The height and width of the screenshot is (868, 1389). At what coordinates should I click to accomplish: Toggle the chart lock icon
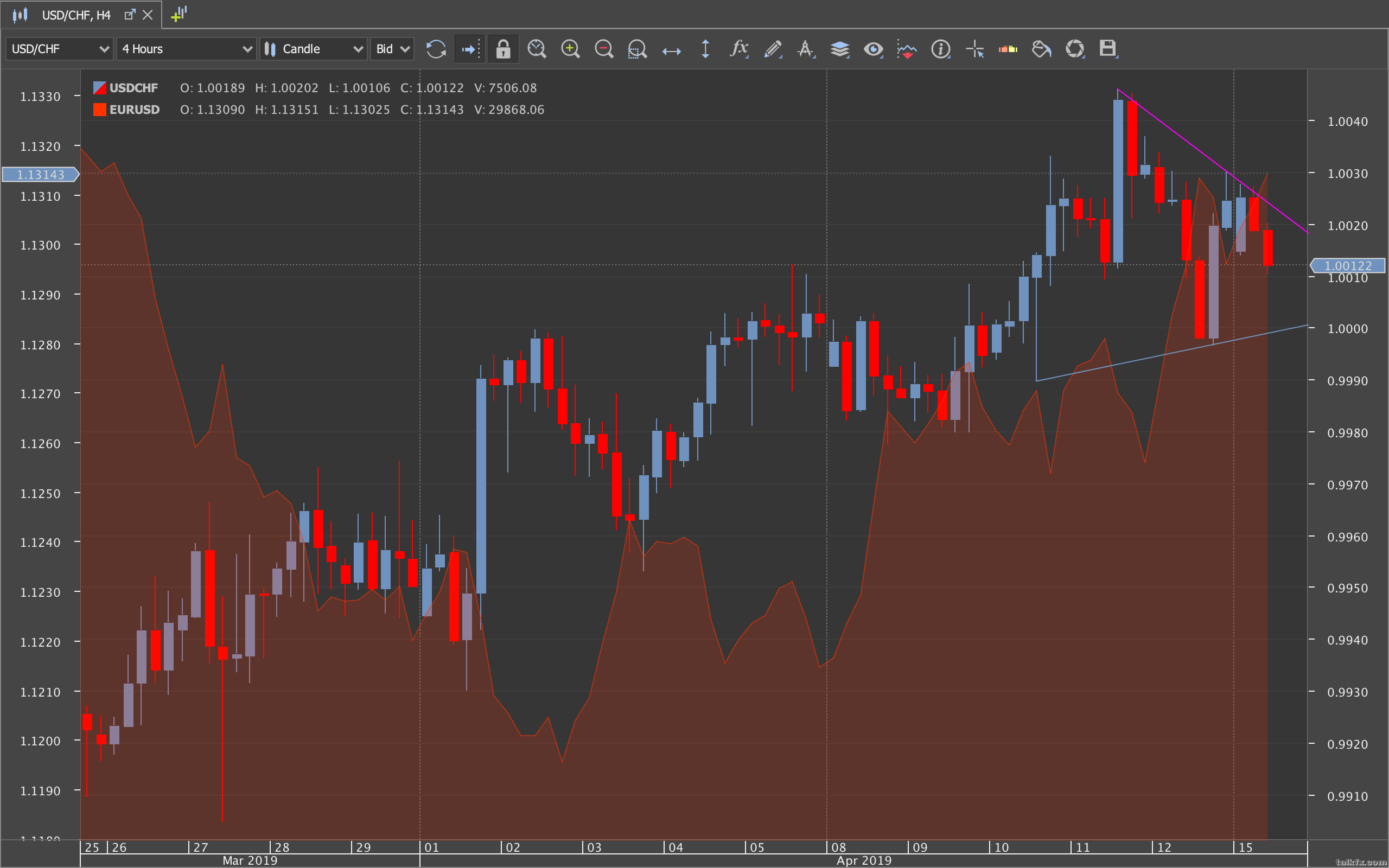[x=504, y=49]
